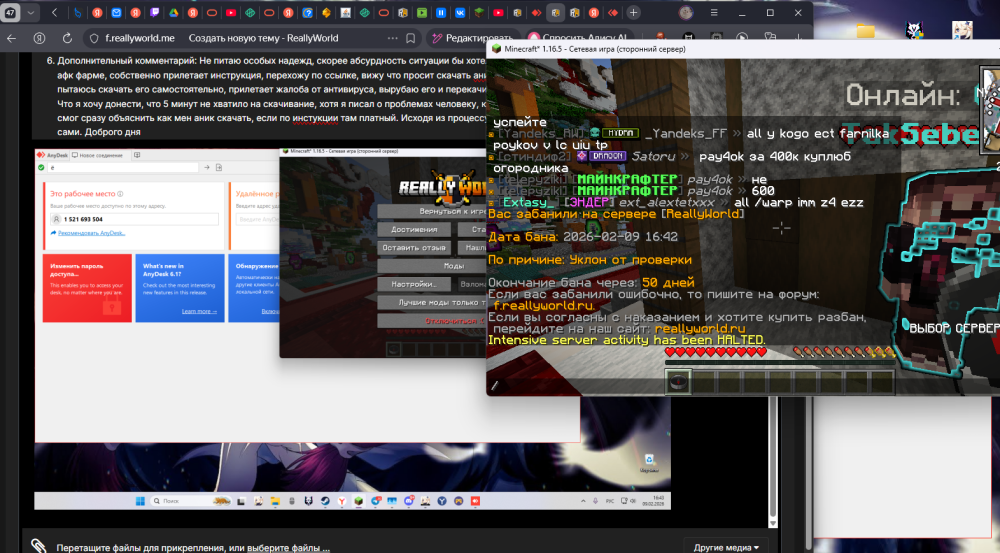Click the 47 open tabs counter
Viewport: 1000px width, 553px height.
point(10,13)
